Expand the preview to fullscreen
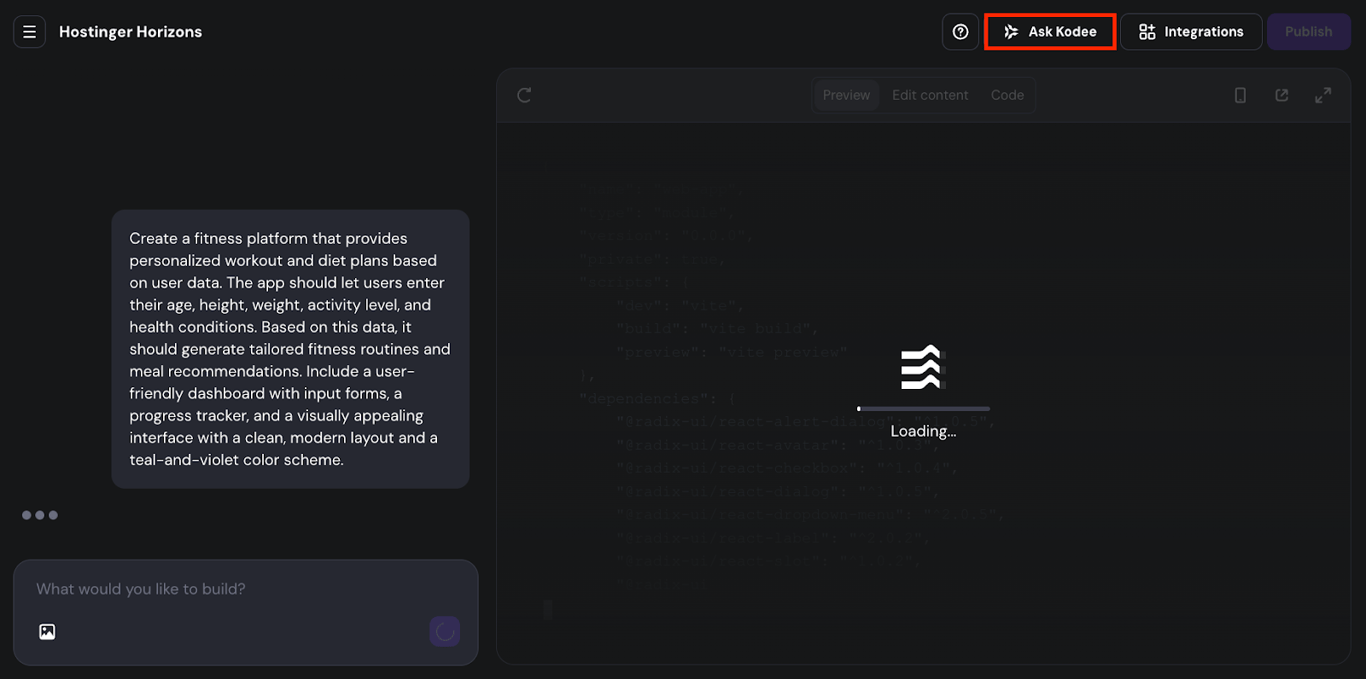The image size is (1366, 679). pyautogui.click(x=1323, y=94)
